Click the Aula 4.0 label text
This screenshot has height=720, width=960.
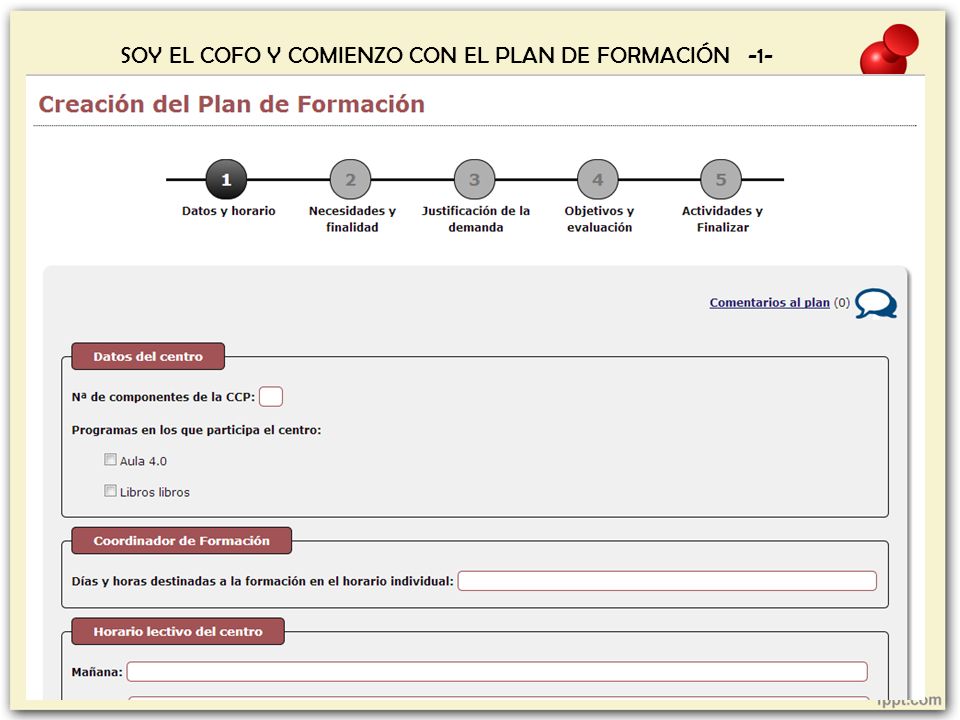coord(143,461)
